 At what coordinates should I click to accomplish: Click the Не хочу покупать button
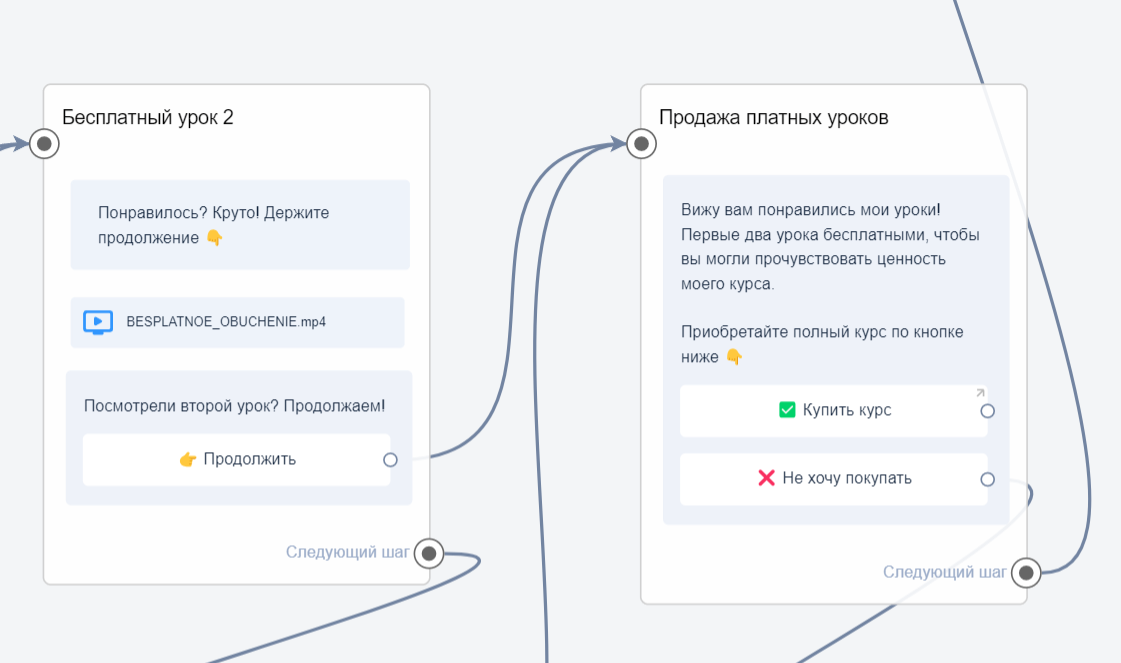tap(834, 478)
